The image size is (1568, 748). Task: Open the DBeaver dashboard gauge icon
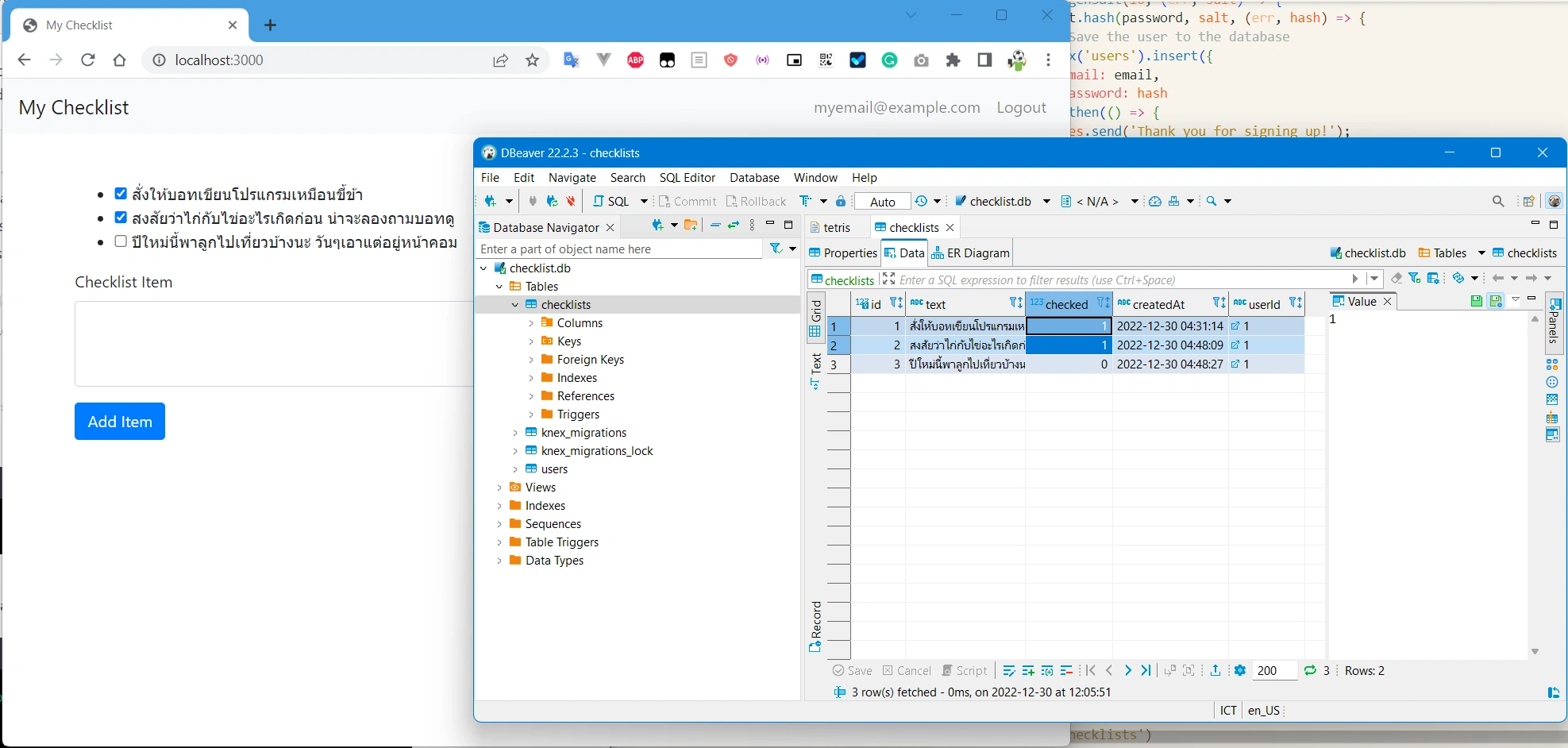(x=1155, y=201)
